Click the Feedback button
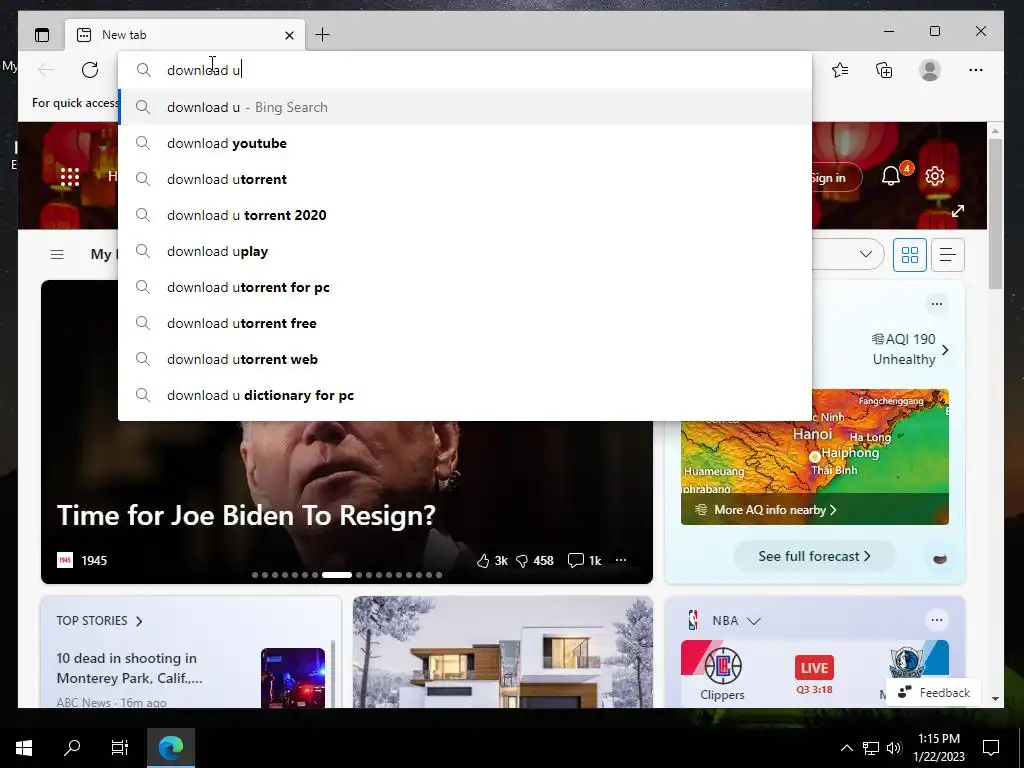Viewport: 1024px width, 768px height. click(x=933, y=692)
